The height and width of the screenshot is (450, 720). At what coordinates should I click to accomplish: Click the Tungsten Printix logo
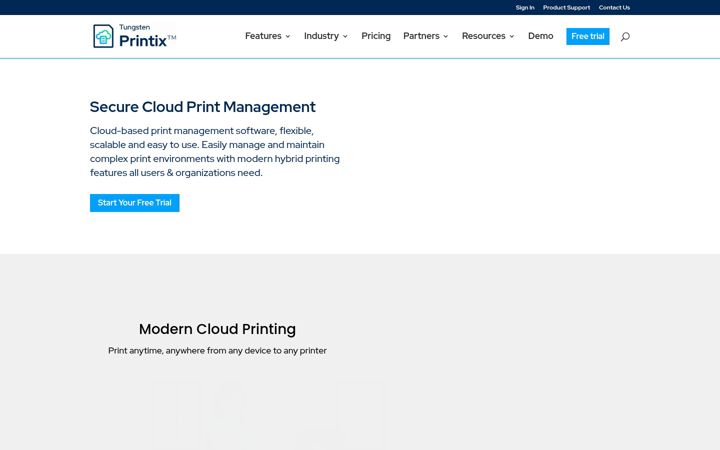coord(135,36)
